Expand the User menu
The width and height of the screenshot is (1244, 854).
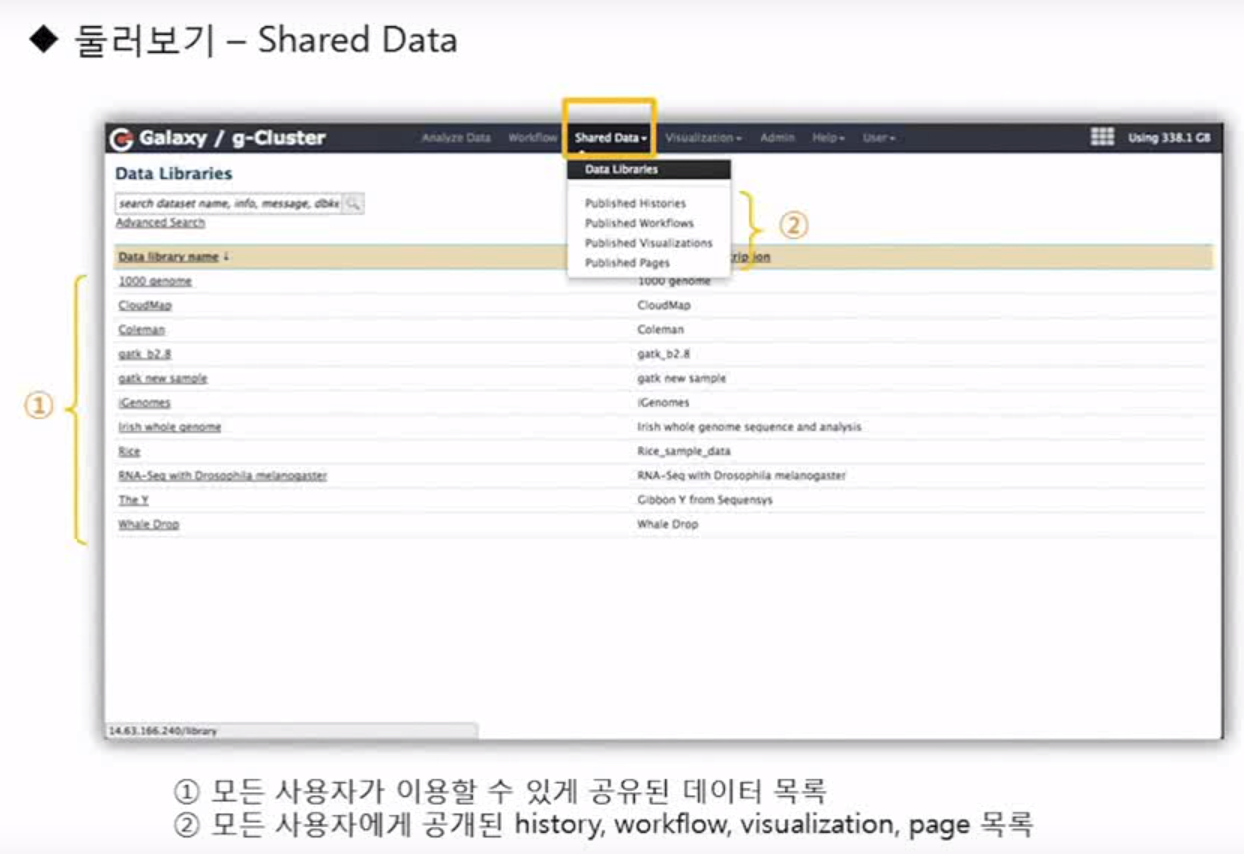879,138
